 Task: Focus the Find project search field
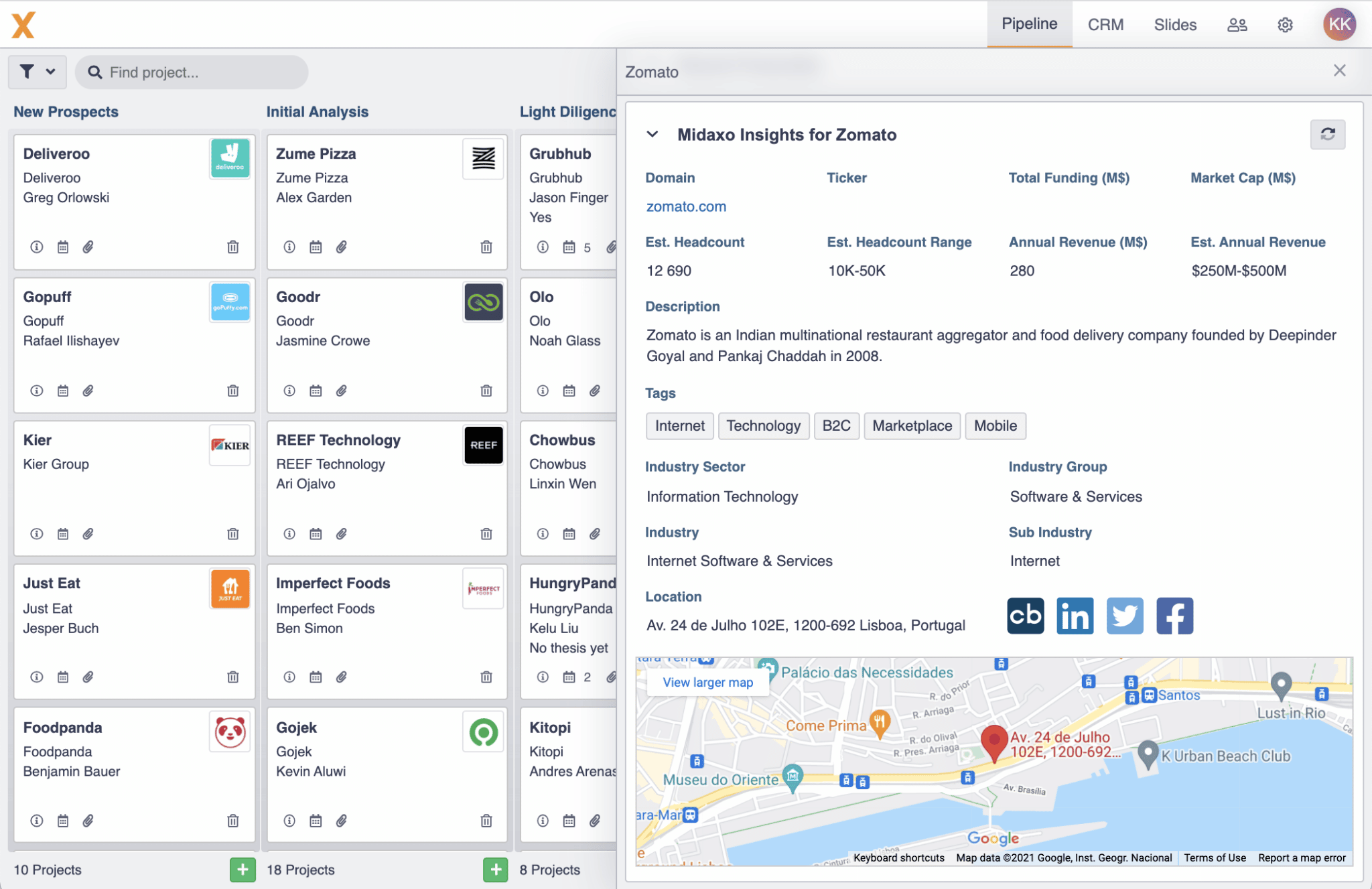tap(192, 72)
